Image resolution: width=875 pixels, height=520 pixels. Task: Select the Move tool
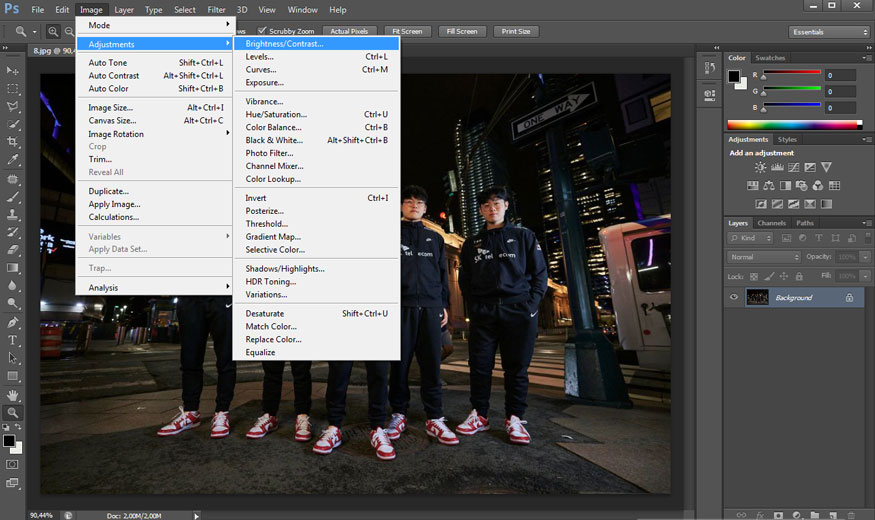pyautogui.click(x=12, y=70)
